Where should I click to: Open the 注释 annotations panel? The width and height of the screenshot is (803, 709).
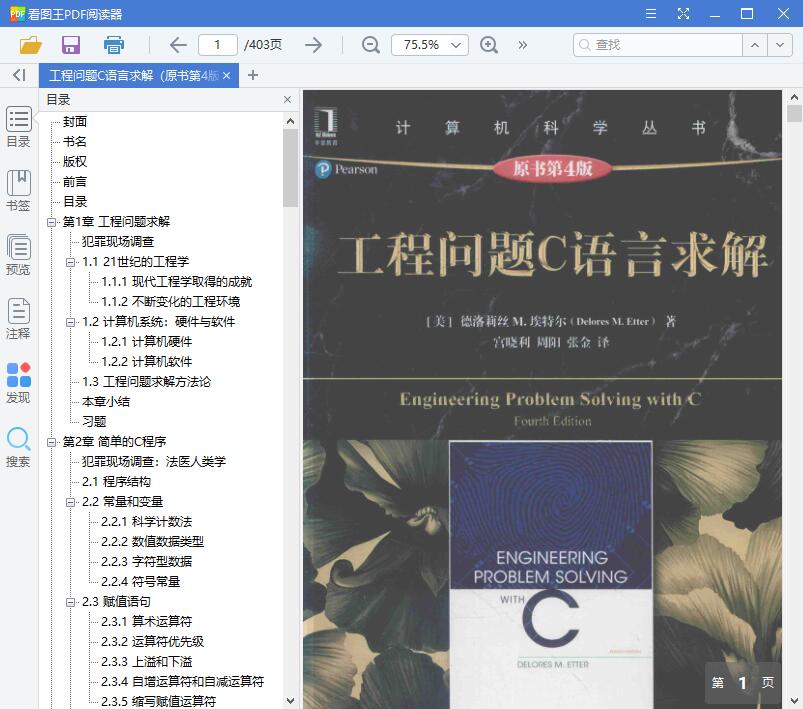pos(18,319)
